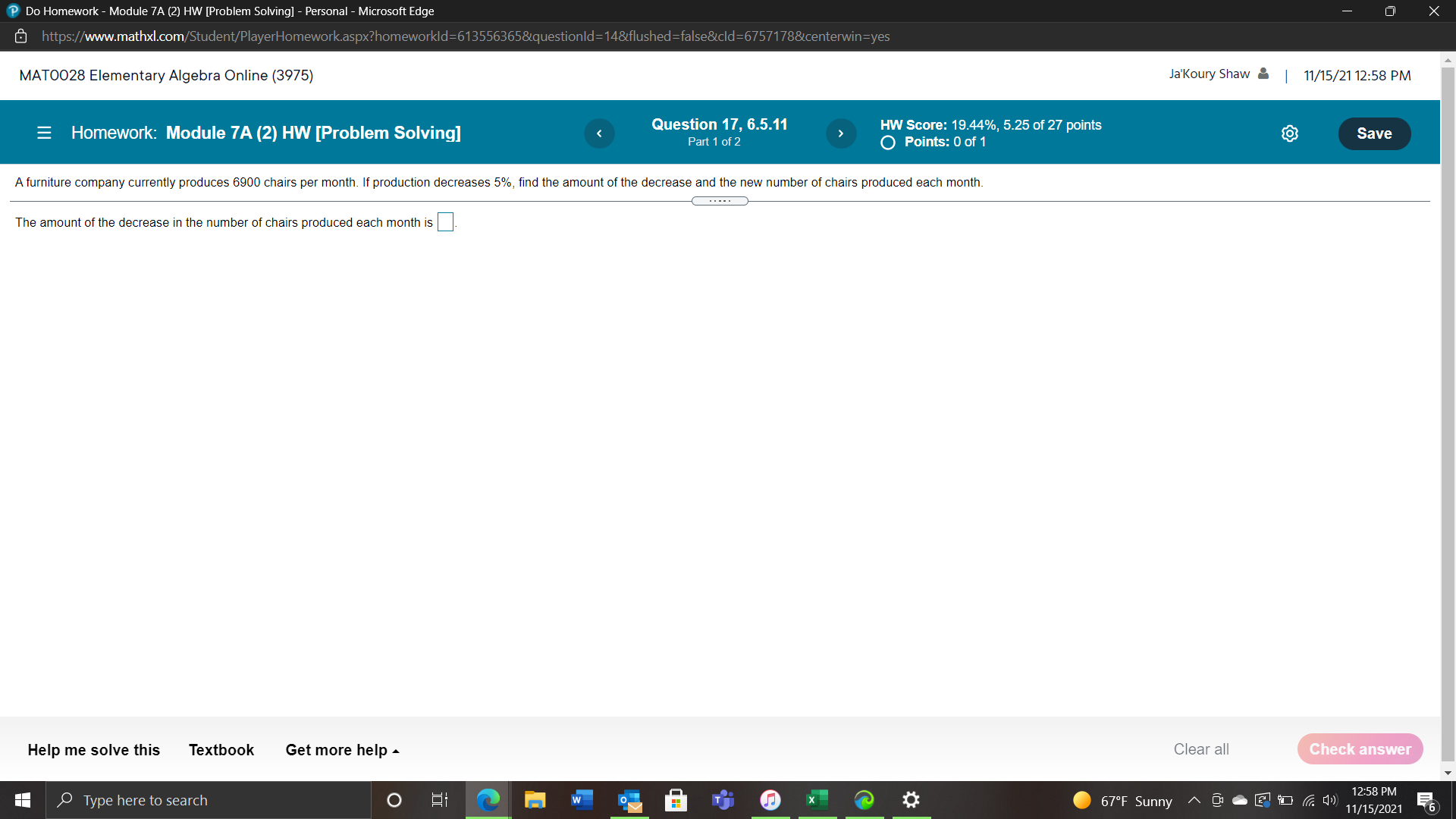Open the Textbook menu item
1456x819 pixels.
coord(221,749)
